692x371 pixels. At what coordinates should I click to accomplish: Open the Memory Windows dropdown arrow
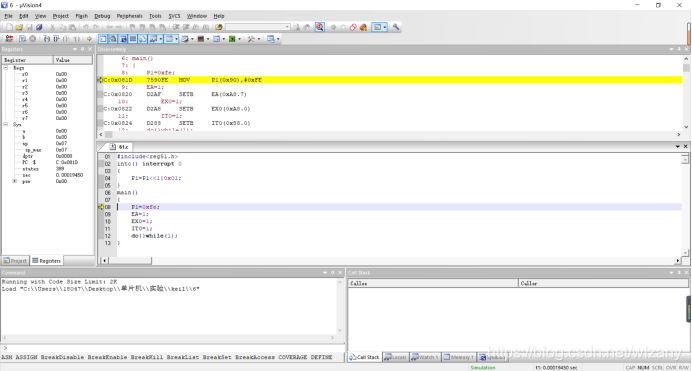176,39
